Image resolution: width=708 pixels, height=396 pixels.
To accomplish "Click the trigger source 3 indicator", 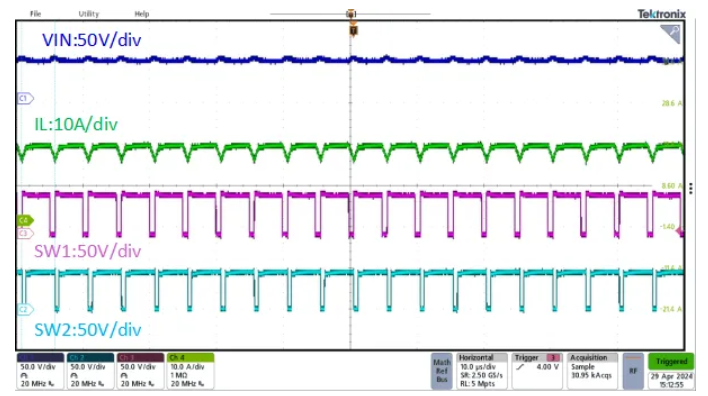I will pyautogui.click(x=553, y=358).
